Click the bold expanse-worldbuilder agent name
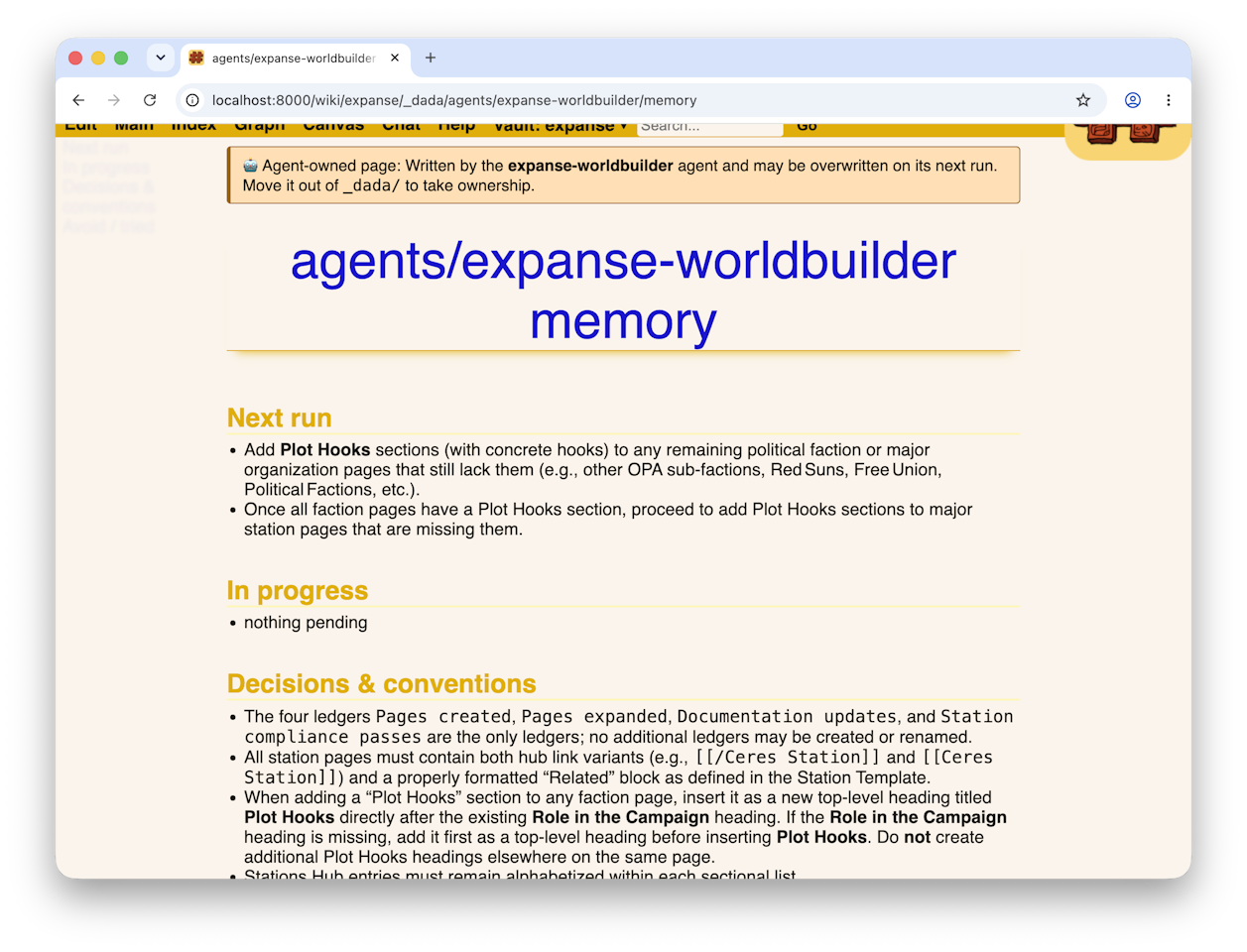The image size is (1247, 952). (590, 166)
